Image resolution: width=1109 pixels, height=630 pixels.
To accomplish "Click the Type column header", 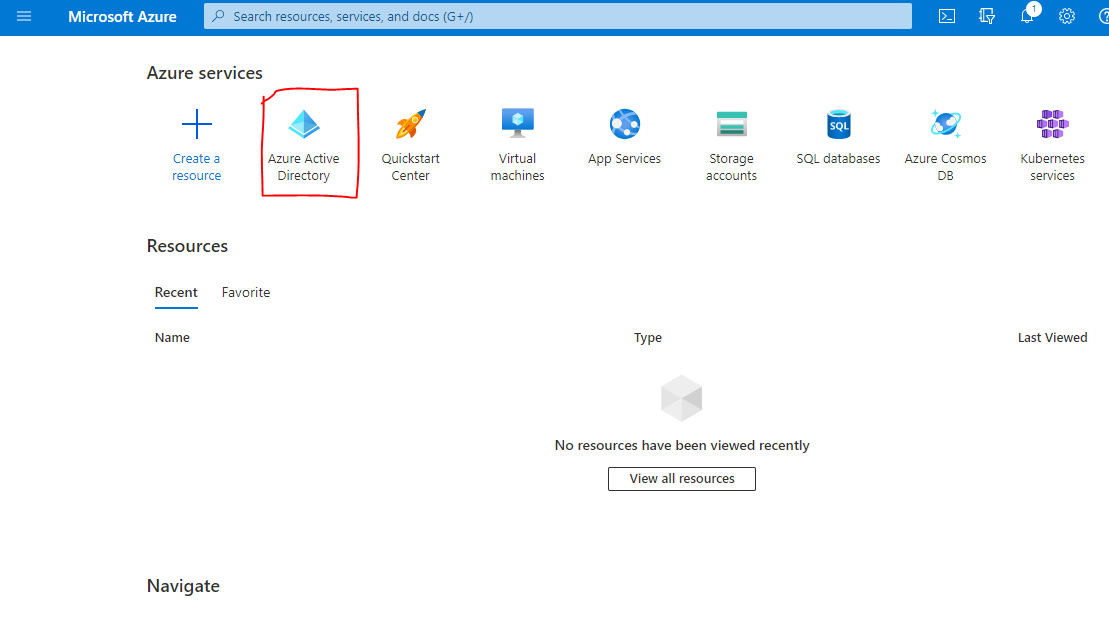I will point(648,338).
